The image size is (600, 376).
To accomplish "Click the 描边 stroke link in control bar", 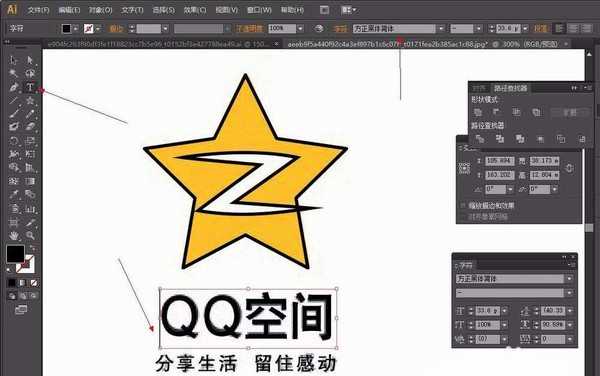I will [x=116, y=29].
